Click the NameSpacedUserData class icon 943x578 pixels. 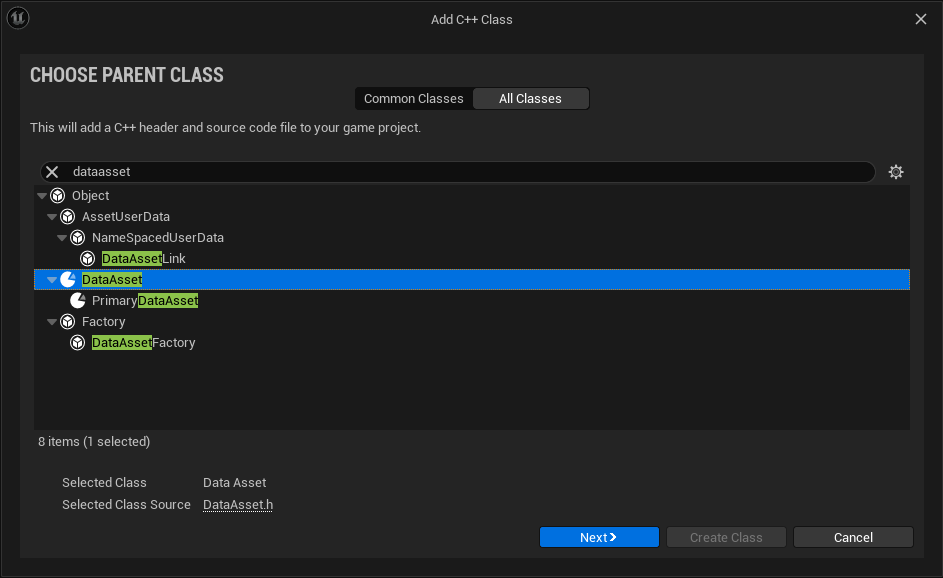(78, 238)
